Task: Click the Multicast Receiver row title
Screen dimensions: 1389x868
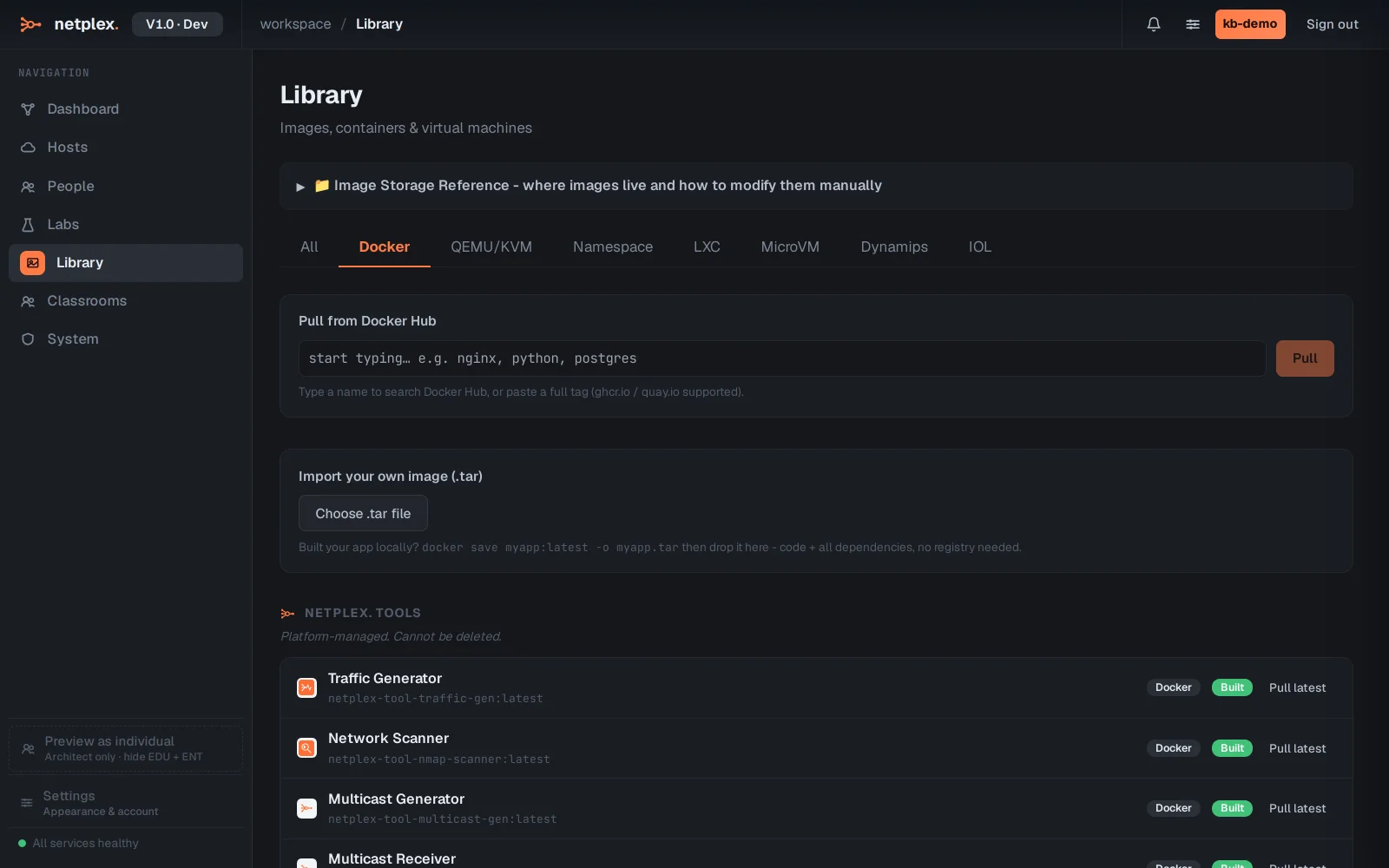Action: point(392,858)
